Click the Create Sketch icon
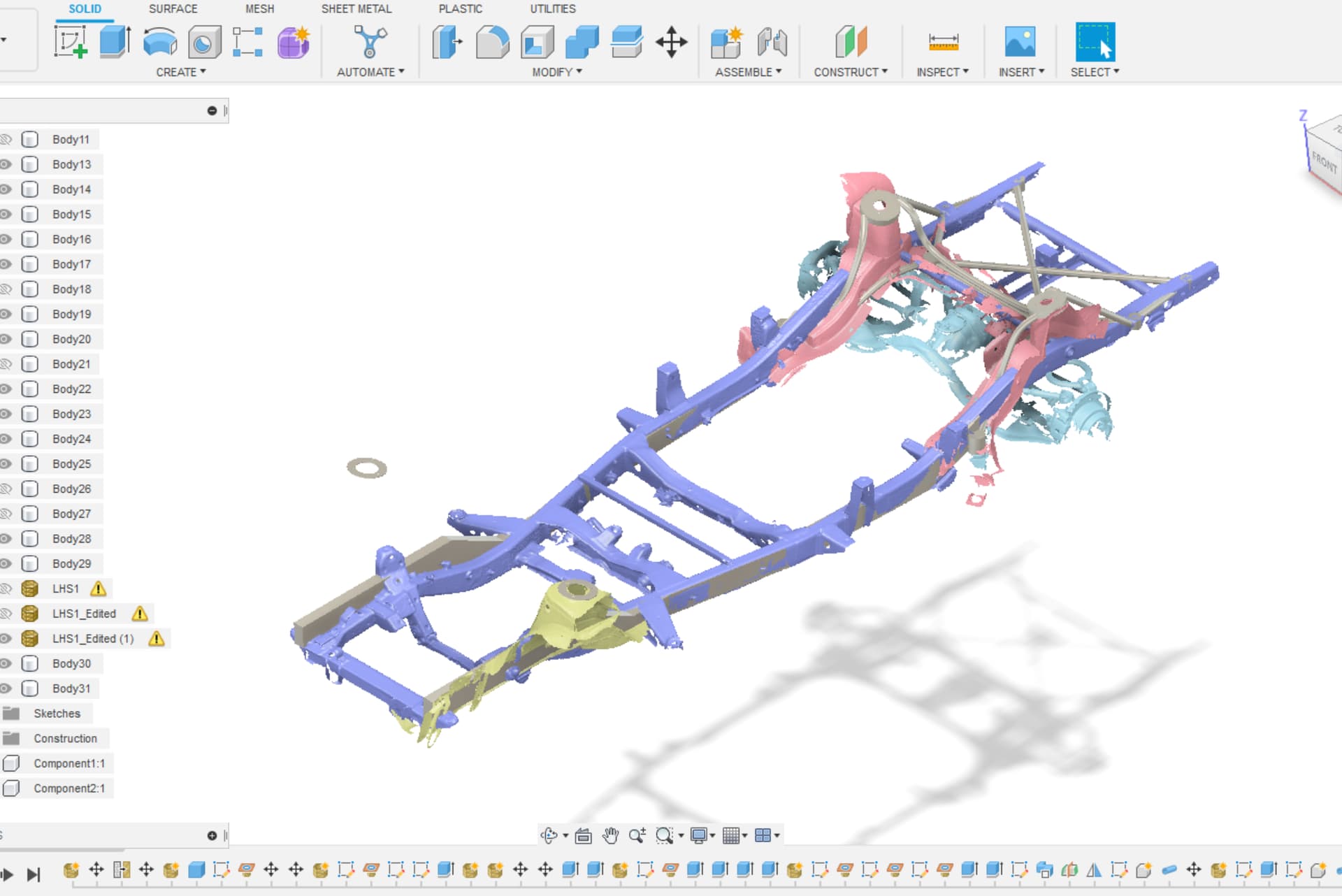 pyautogui.click(x=71, y=42)
